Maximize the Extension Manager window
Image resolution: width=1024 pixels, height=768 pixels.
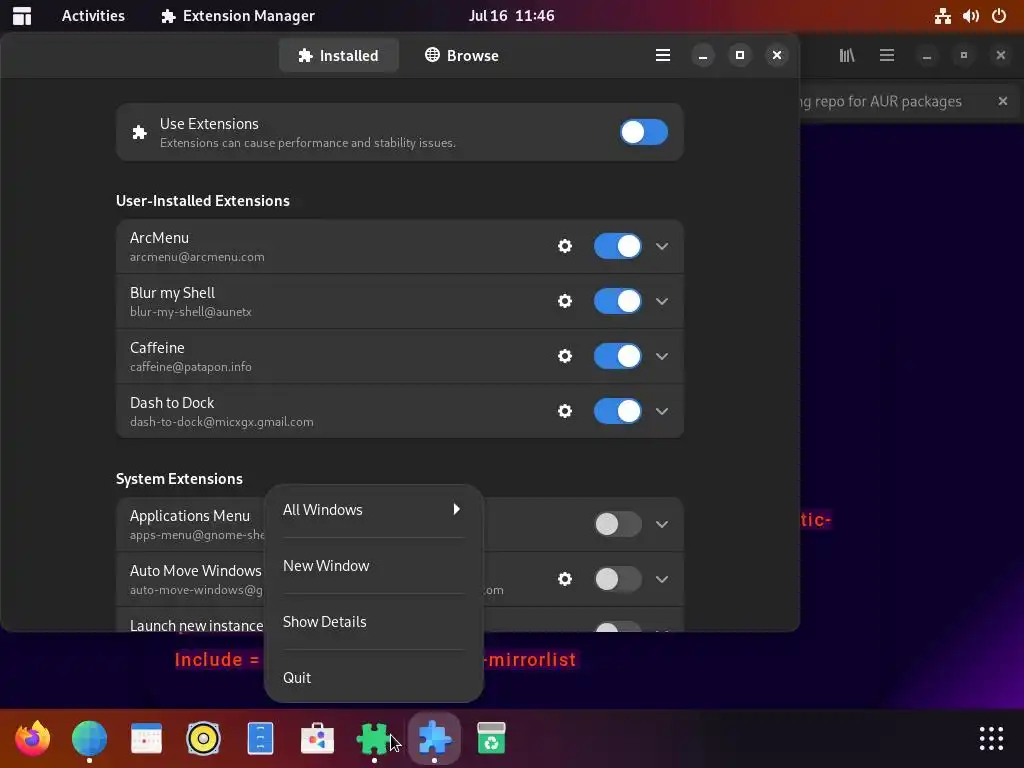click(740, 56)
